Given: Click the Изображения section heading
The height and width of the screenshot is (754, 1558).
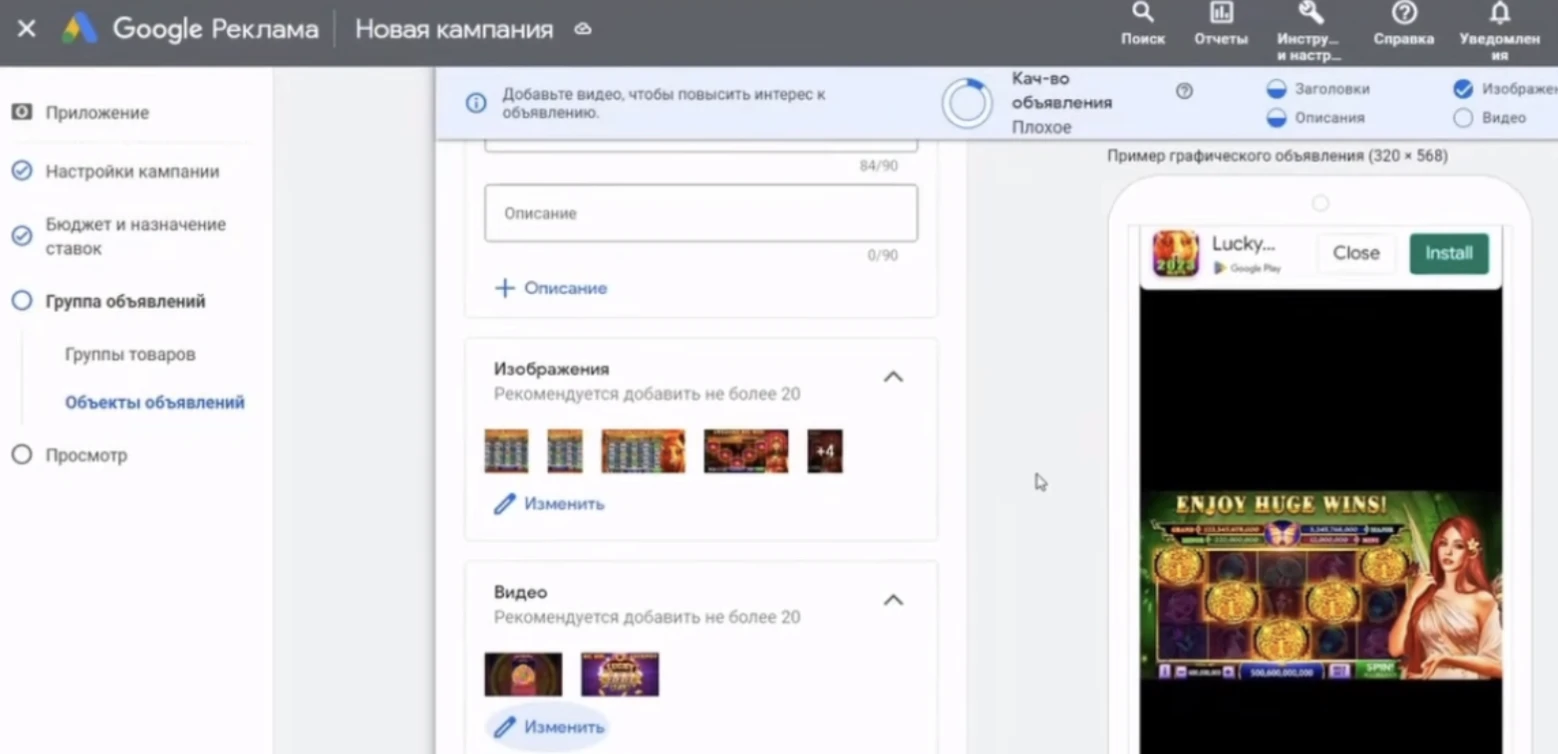Looking at the screenshot, I should 551,369.
